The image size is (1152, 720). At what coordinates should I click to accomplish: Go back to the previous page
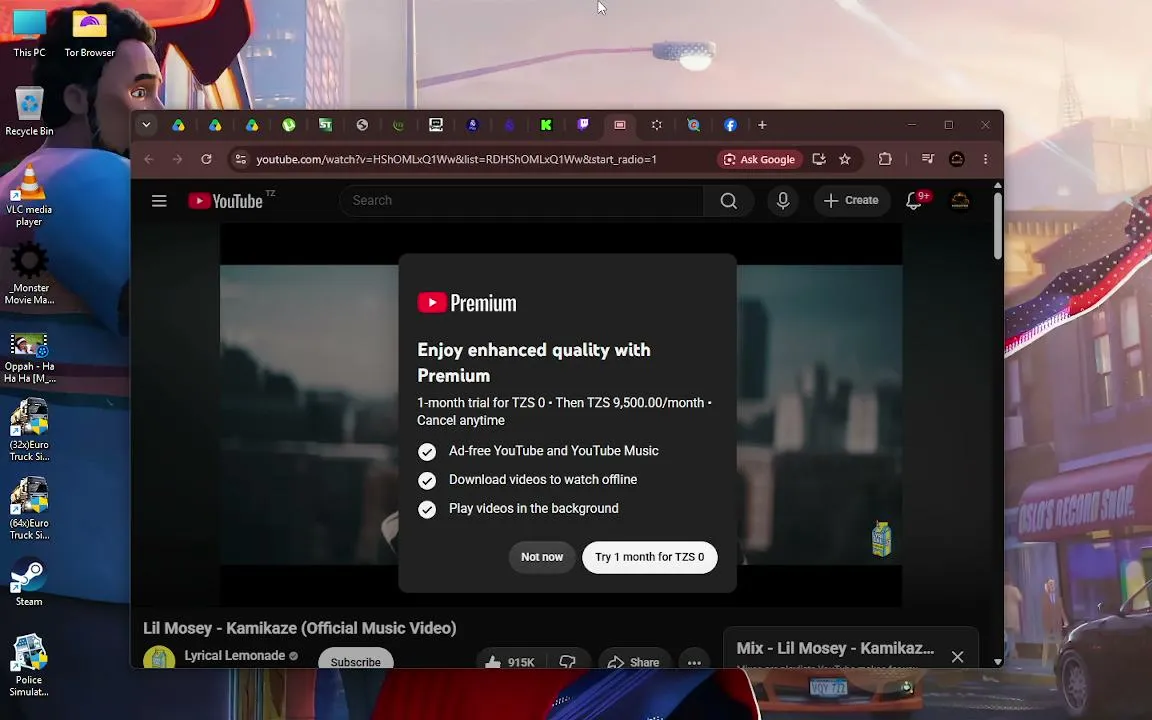148,159
